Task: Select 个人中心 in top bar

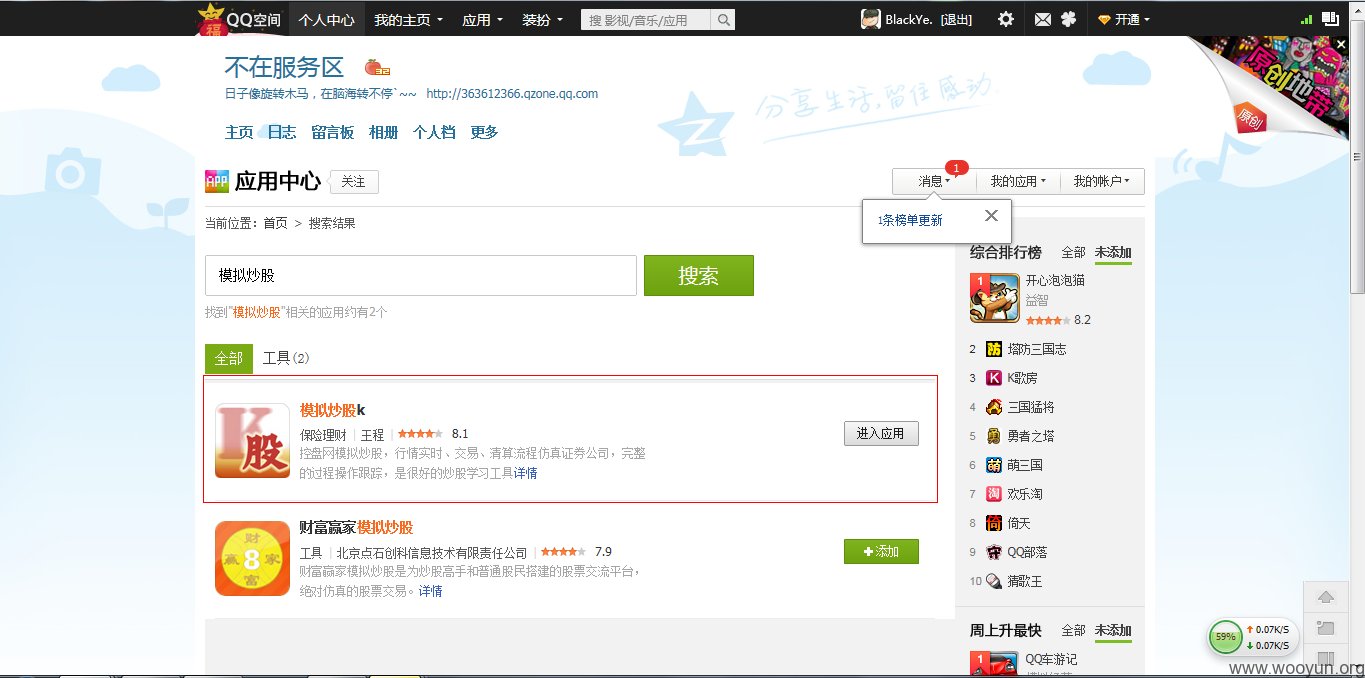Action: (x=326, y=19)
